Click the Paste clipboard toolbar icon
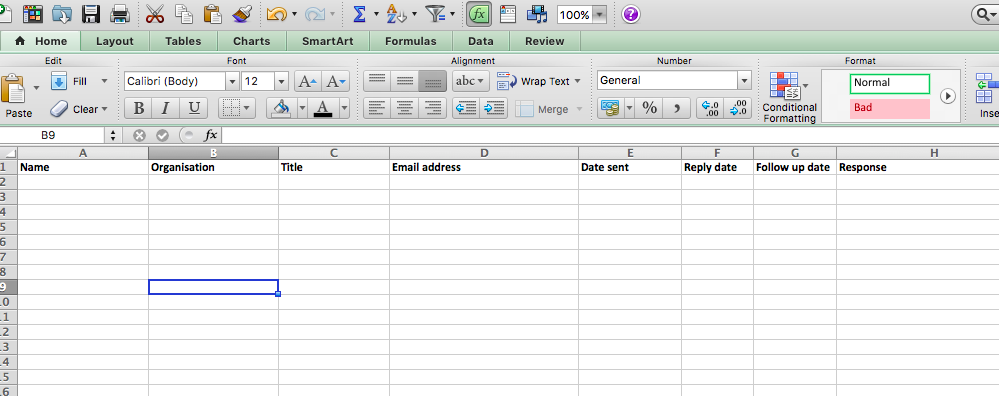Viewport: 999px width, 396px height. [x=212, y=13]
